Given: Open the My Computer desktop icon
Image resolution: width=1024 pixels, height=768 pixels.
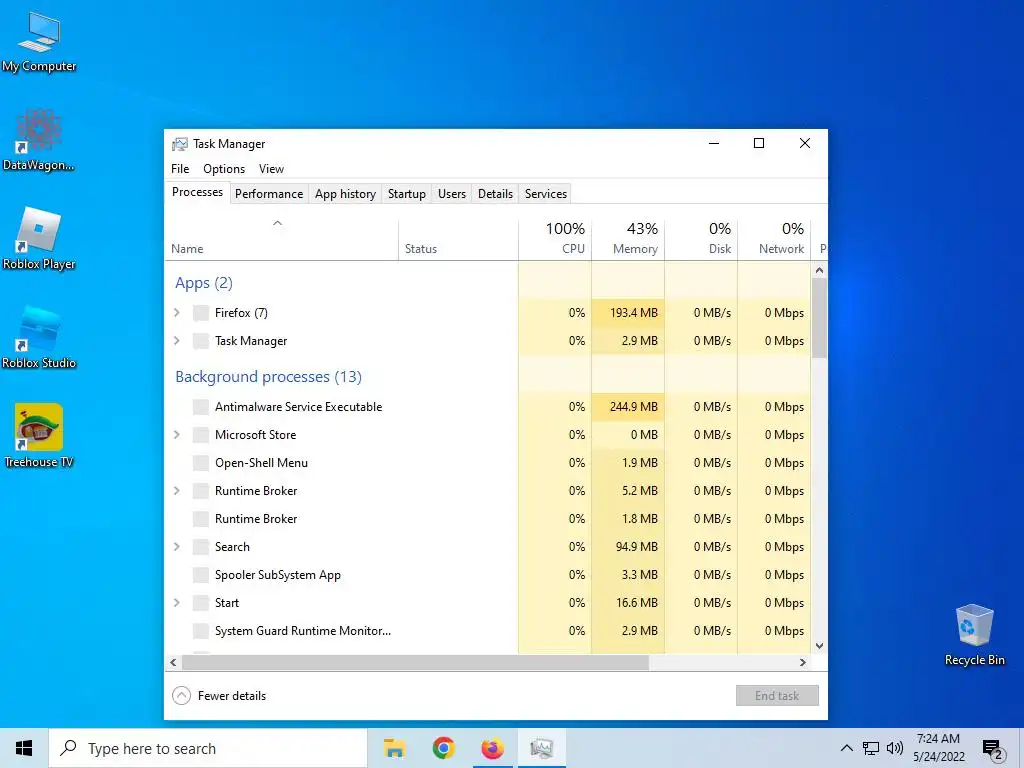Looking at the screenshot, I should pyautogui.click(x=39, y=40).
